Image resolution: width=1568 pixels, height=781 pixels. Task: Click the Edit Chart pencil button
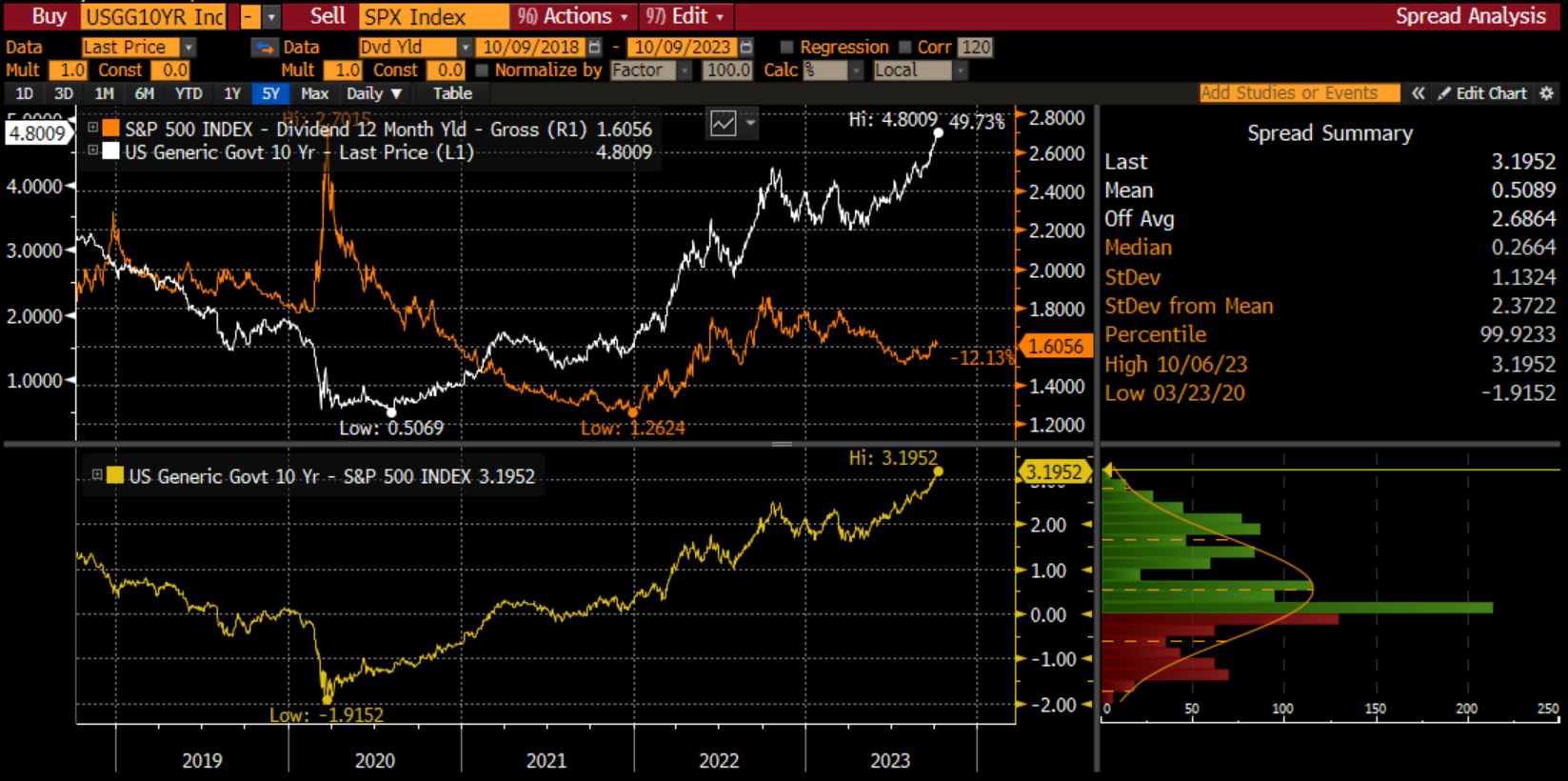tap(1482, 93)
